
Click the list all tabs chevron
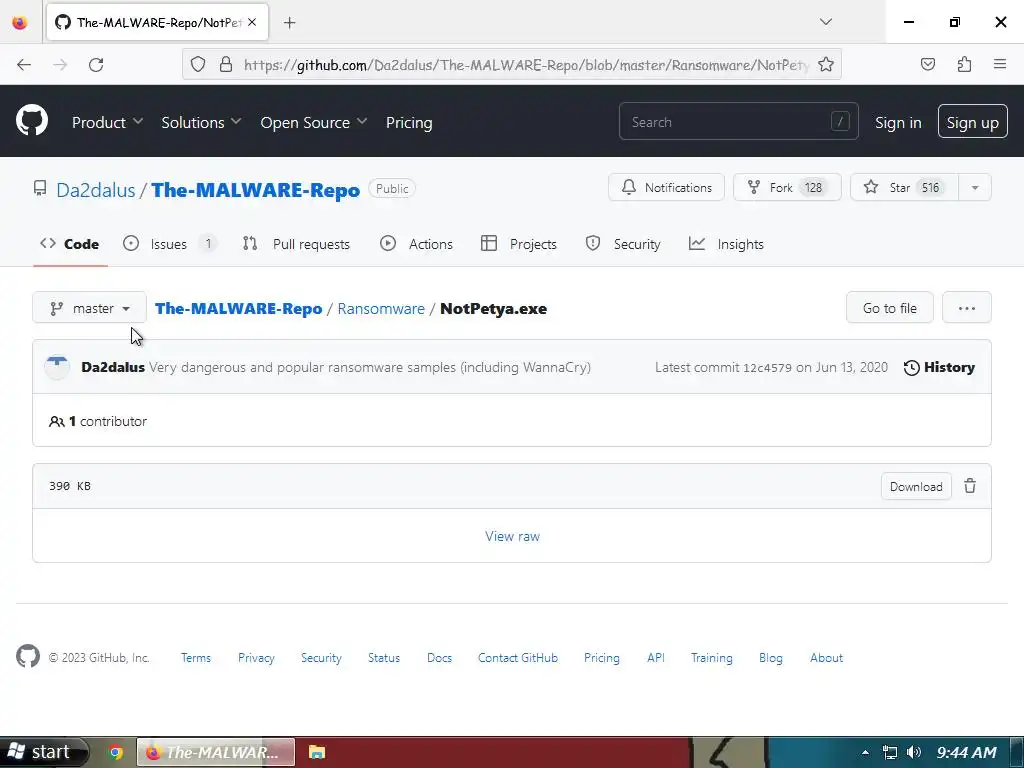825,22
